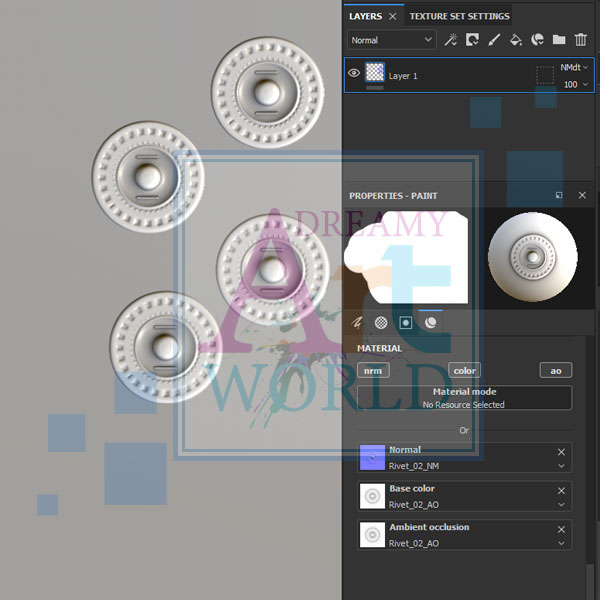
Task: Click the Material mode resource button
Action: coord(464,398)
